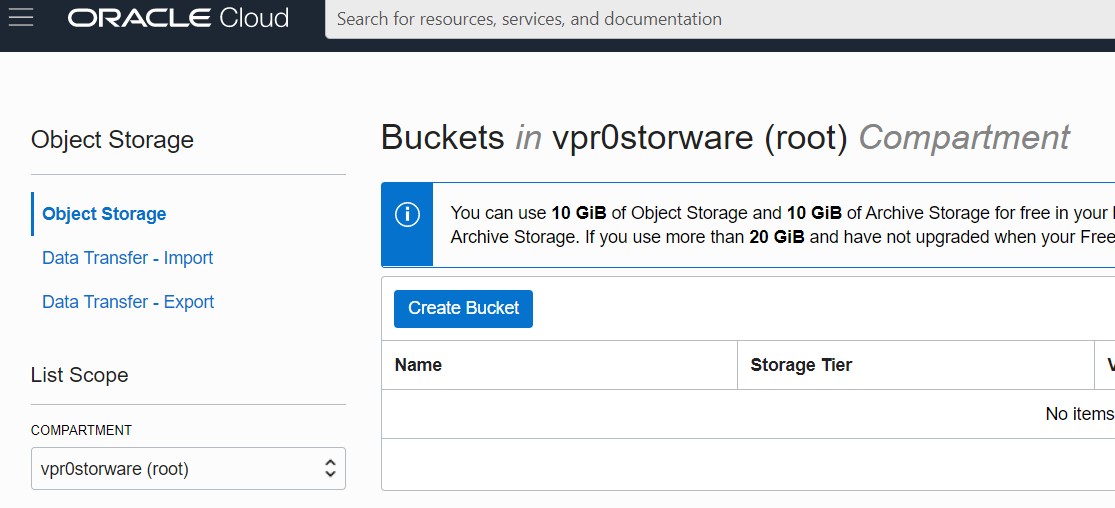This screenshot has width=1115, height=508.
Task: Sort table by Name column header
Action: (418, 365)
